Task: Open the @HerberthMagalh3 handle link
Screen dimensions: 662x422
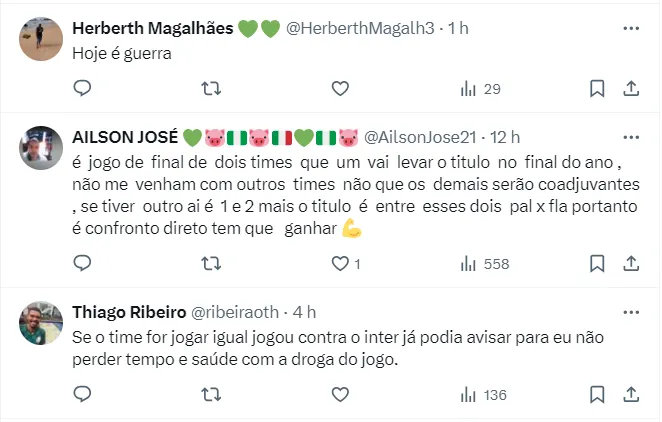Action: [x=361, y=29]
